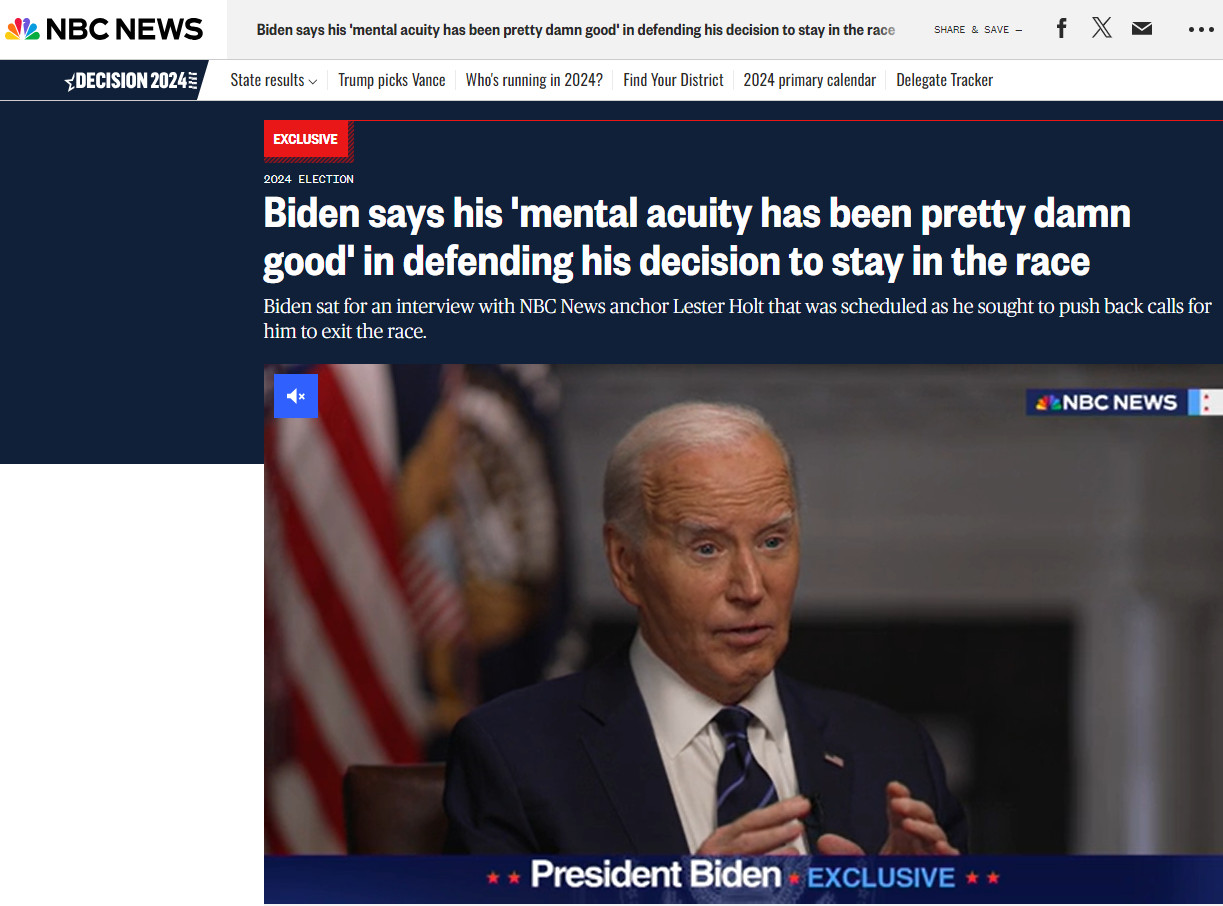The width and height of the screenshot is (1223, 906).
Task: View the 2024 primary calendar
Action: tap(809, 80)
